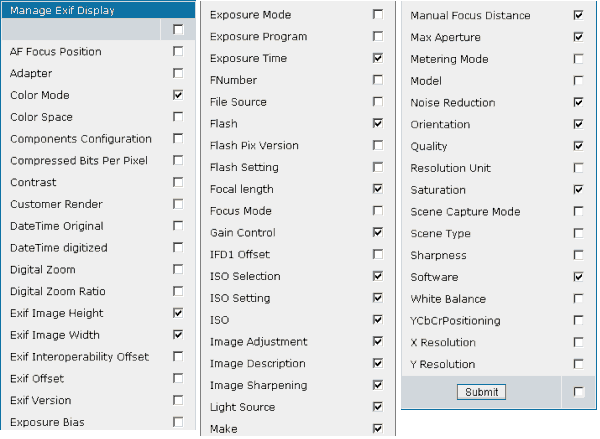600x439 pixels.
Task: Click the Submit button
Action: pyautogui.click(x=482, y=392)
